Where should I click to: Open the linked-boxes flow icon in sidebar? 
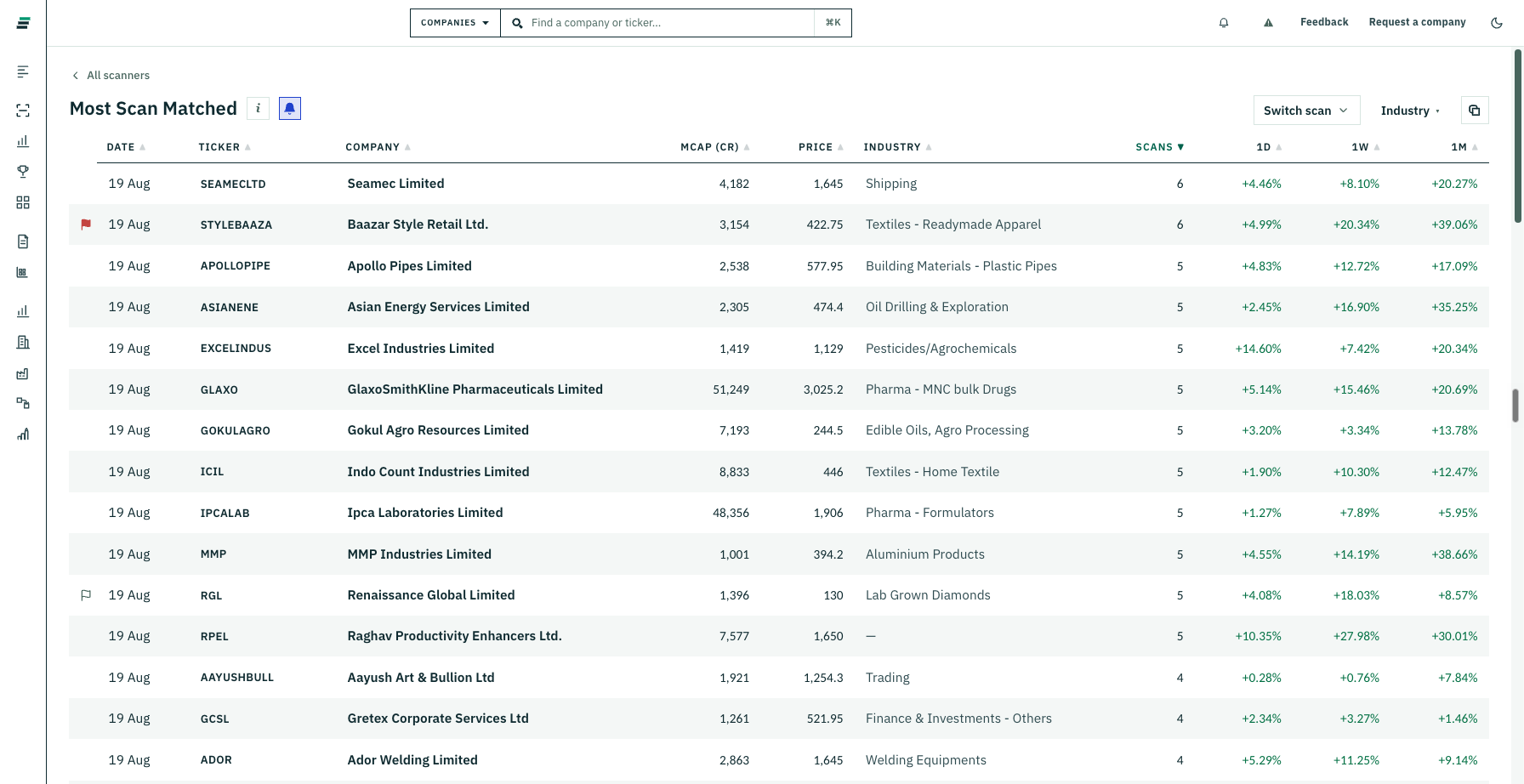pos(23,403)
